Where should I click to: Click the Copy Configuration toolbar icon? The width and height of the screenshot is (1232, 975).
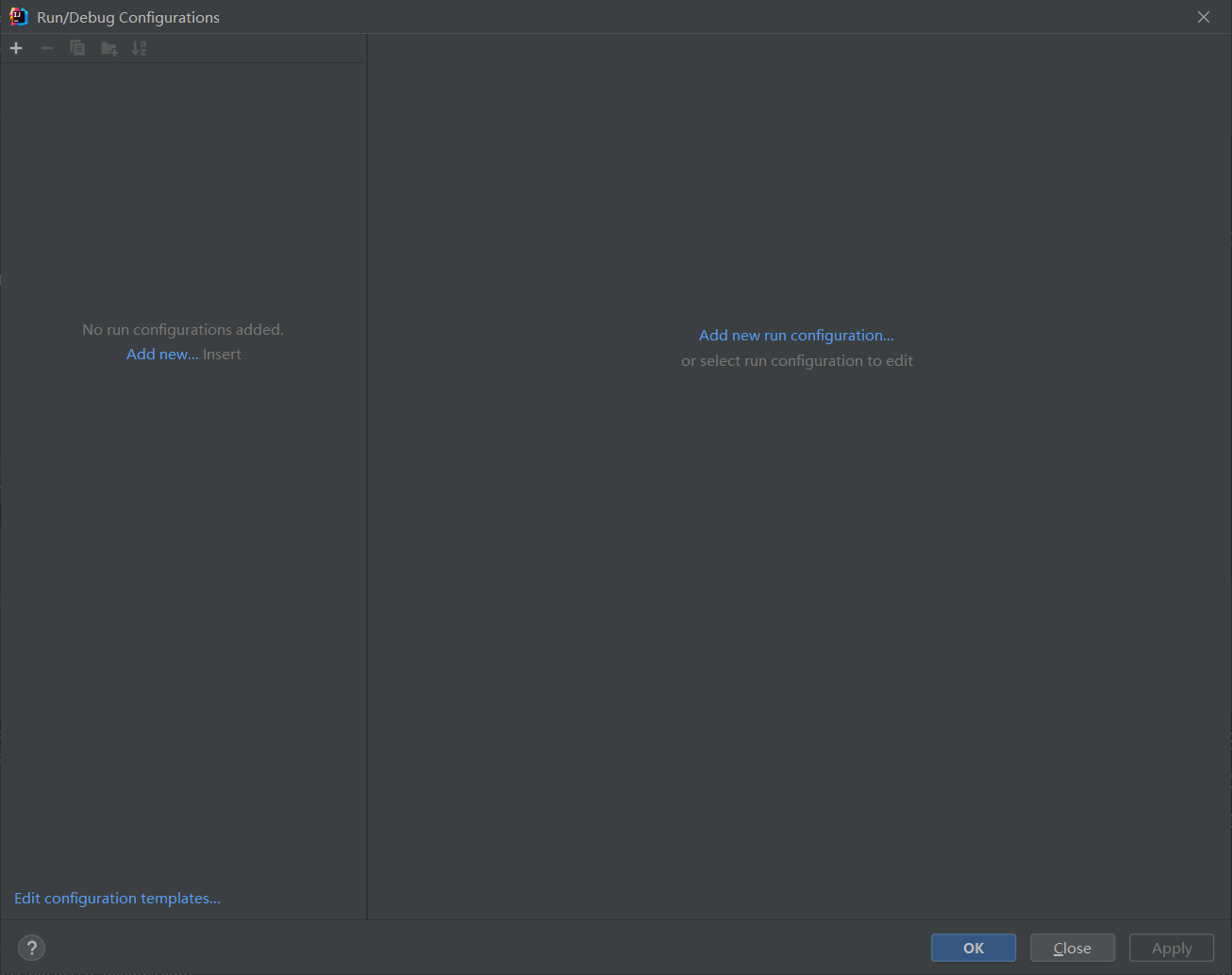coord(77,48)
